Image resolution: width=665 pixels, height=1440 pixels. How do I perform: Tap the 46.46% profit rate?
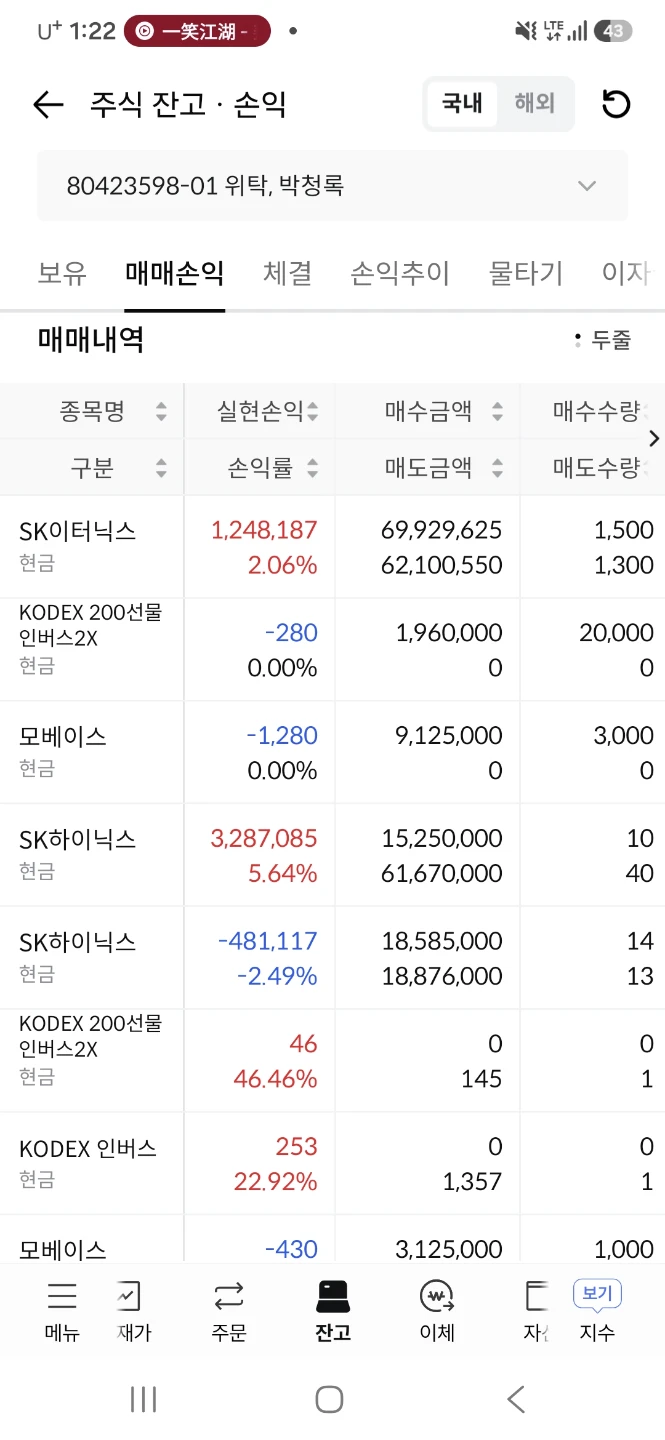coord(276,1079)
